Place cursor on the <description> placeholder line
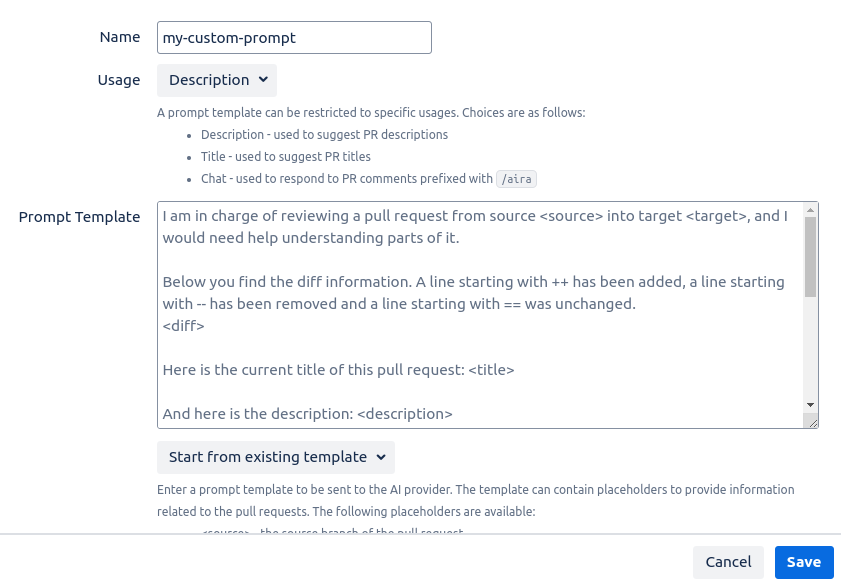Screen dimensions: 841x583 point(307,413)
